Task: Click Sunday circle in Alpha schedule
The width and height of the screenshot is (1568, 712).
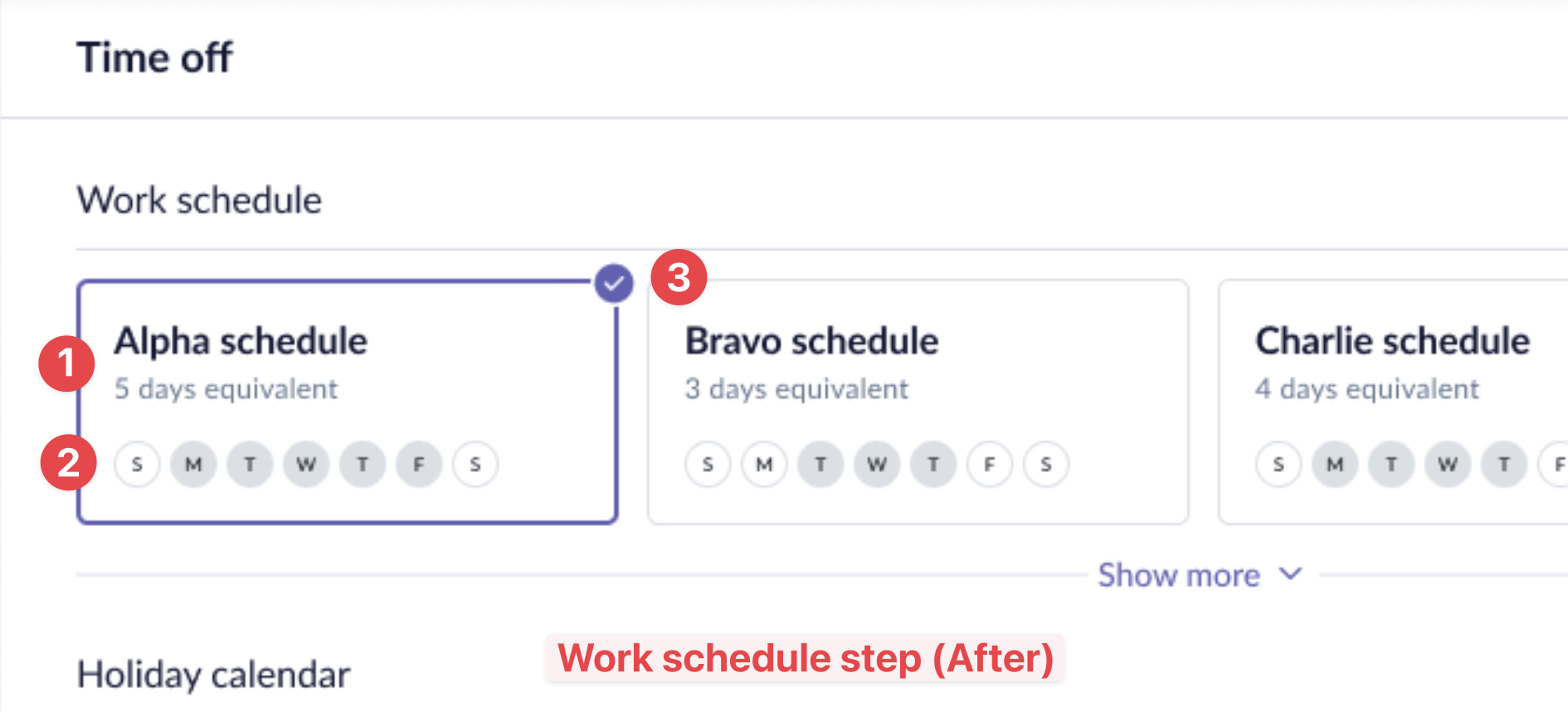Action: point(137,464)
